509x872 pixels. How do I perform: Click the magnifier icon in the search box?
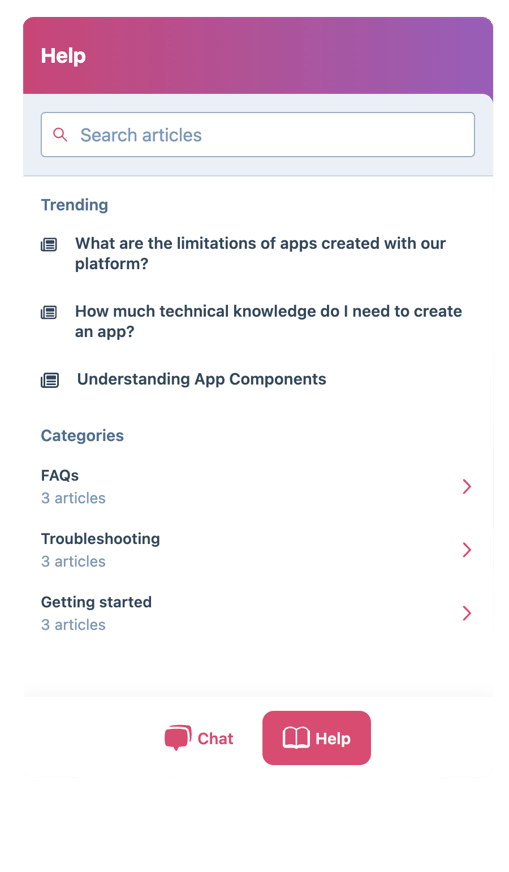click(x=60, y=135)
